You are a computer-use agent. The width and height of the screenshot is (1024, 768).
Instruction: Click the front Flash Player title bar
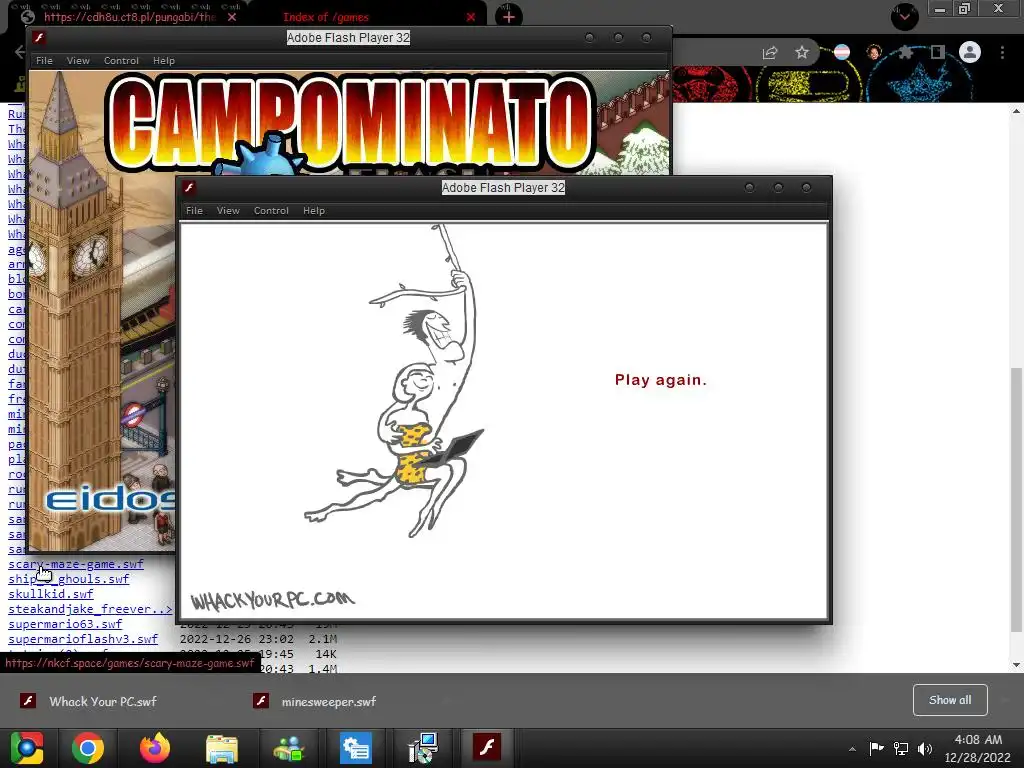pyautogui.click(x=504, y=187)
